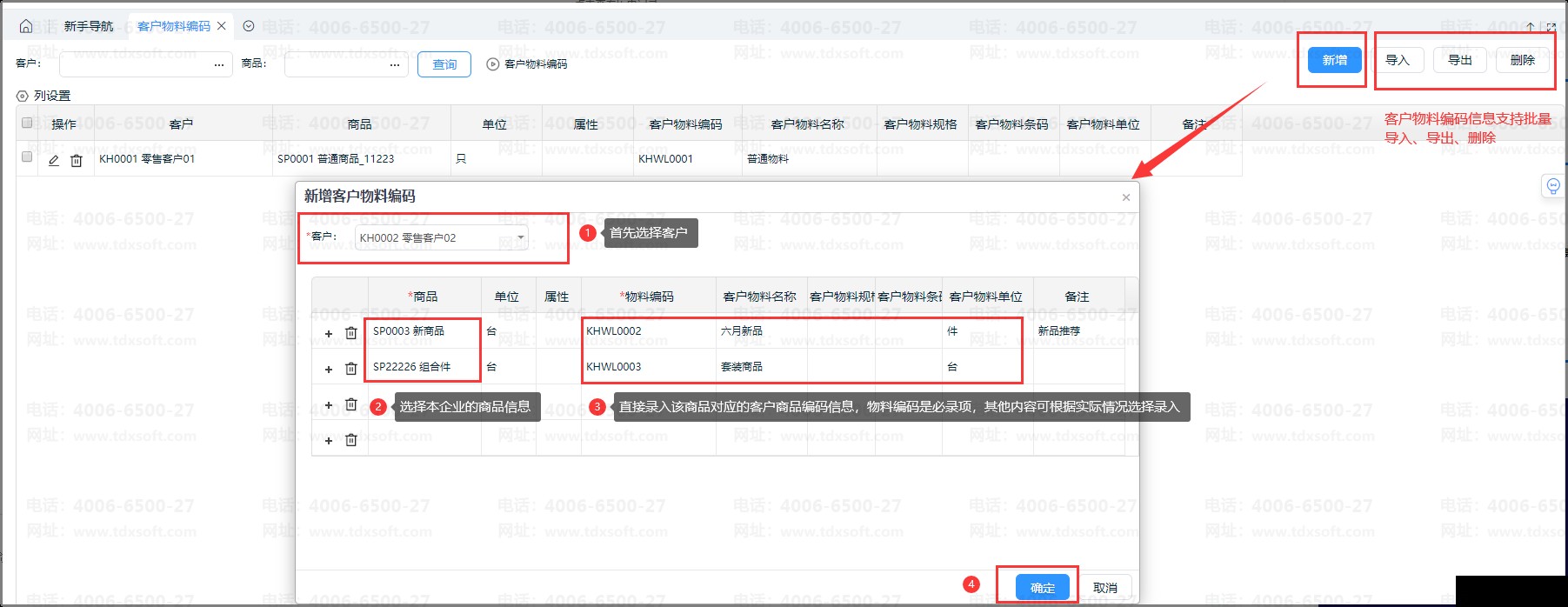Click the 查询 search button
1568x607 pixels.
[x=444, y=64]
